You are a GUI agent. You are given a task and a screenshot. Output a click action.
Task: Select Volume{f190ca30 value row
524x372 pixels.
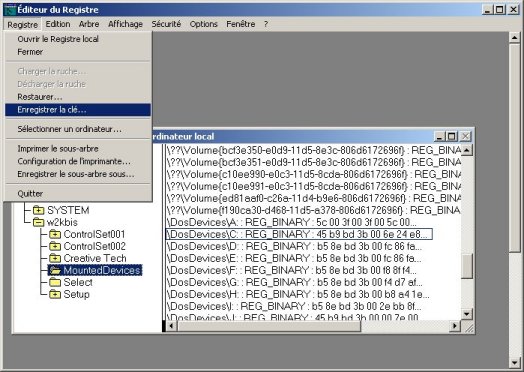click(314, 210)
